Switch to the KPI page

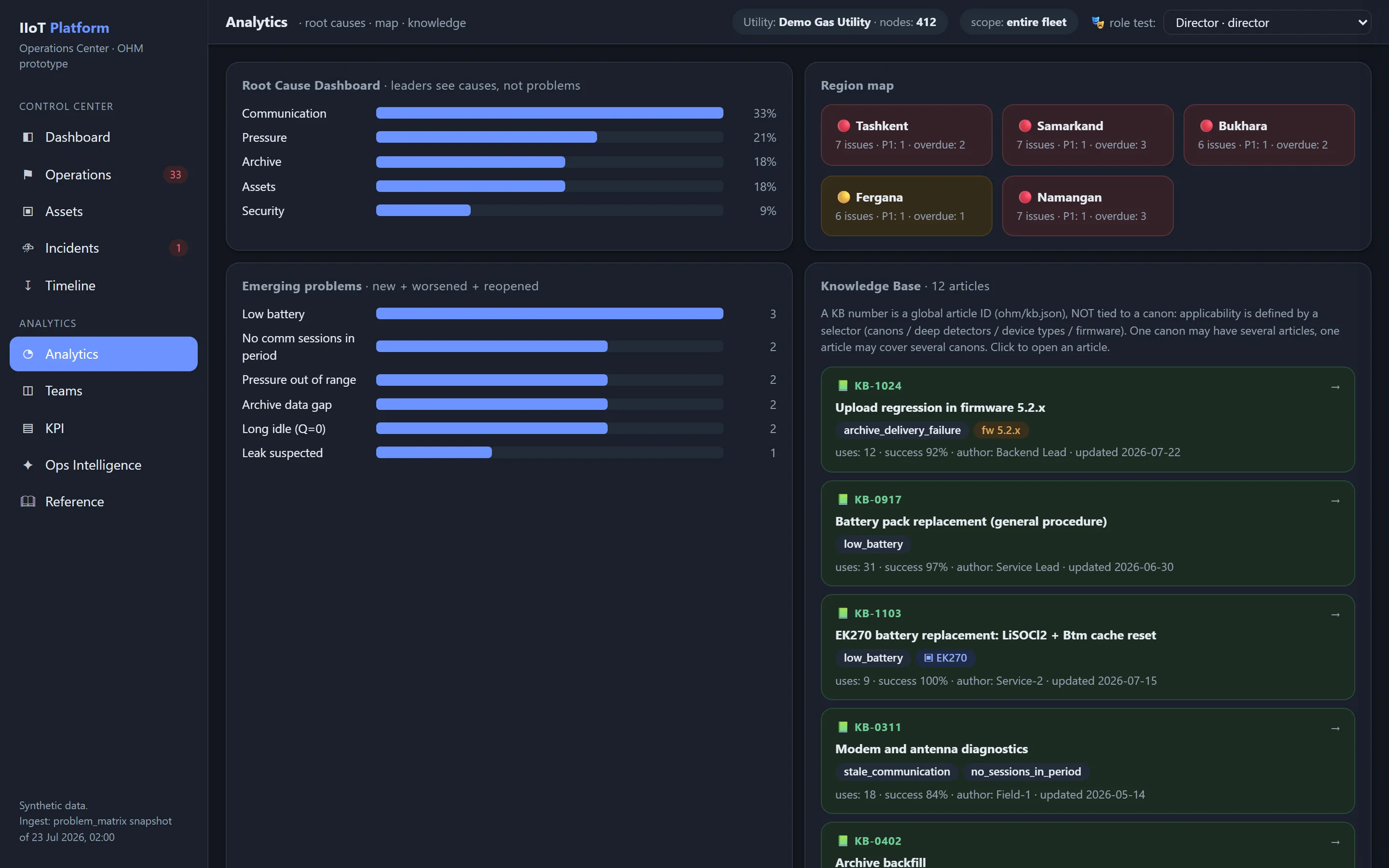point(103,428)
